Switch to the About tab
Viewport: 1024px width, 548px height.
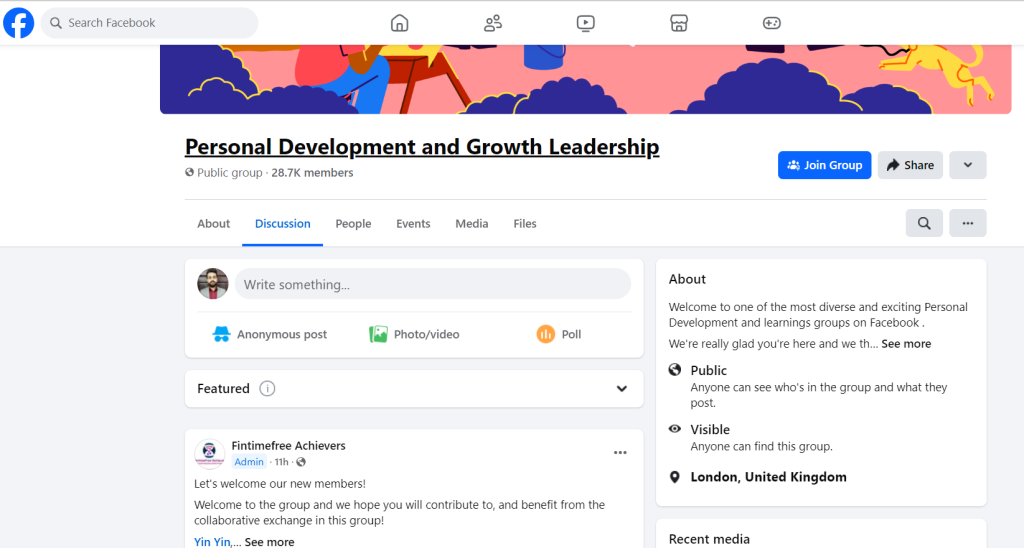tap(214, 223)
